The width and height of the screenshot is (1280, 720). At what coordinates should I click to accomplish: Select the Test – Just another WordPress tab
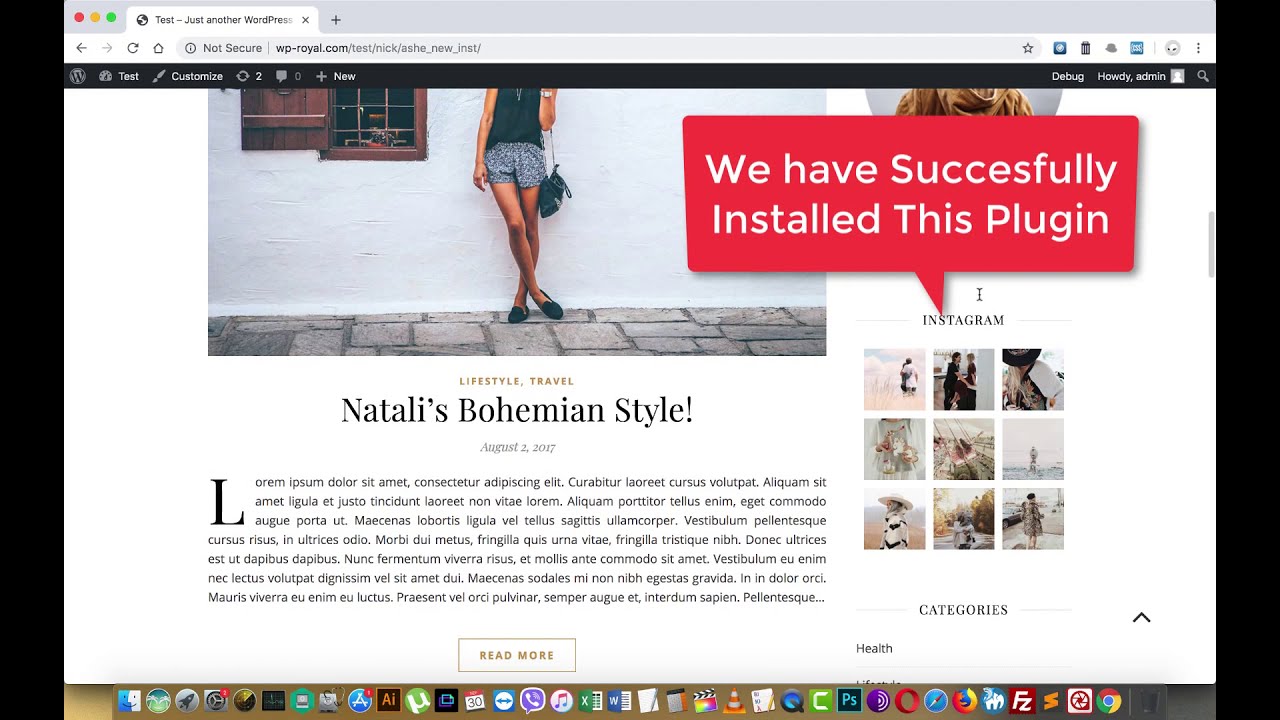pyautogui.click(x=222, y=20)
